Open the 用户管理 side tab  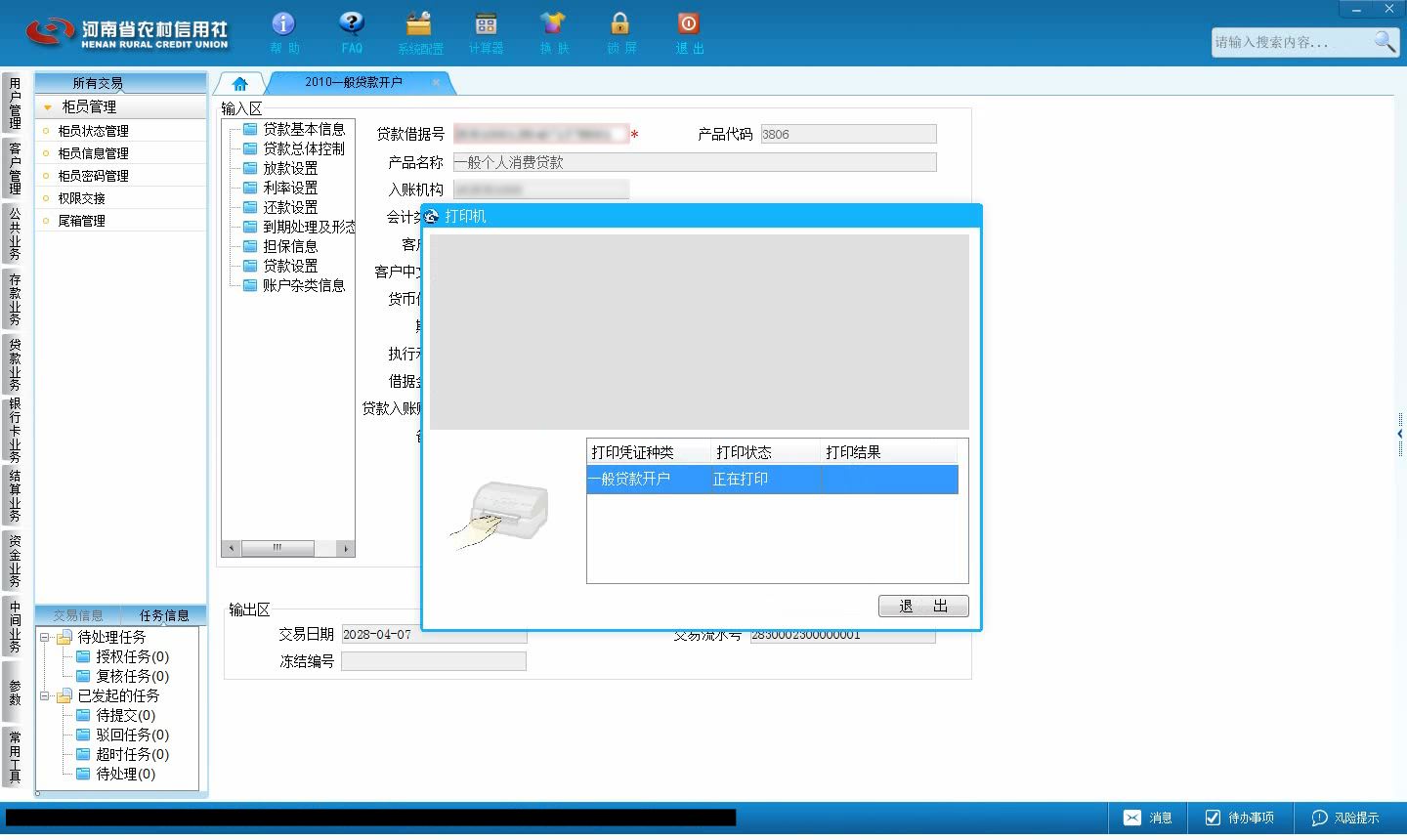pyautogui.click(x=15, y=104)
